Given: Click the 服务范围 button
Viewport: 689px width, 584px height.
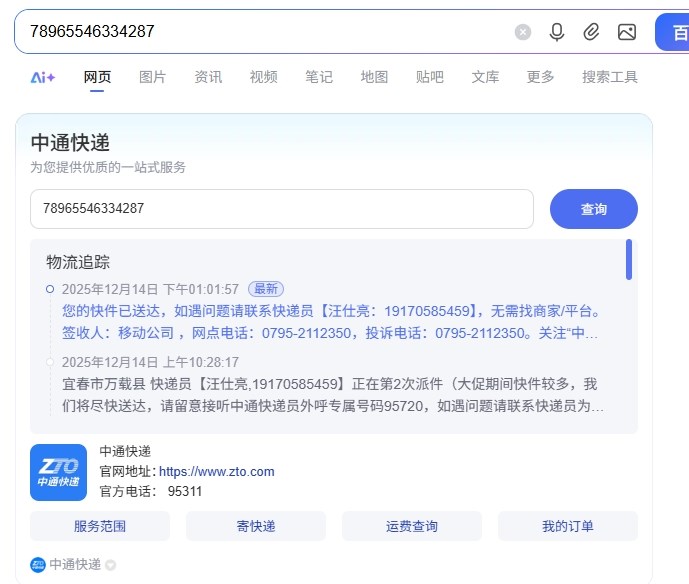Looking at the screenshot, I should pyautogui.click(x=100, y=526).
